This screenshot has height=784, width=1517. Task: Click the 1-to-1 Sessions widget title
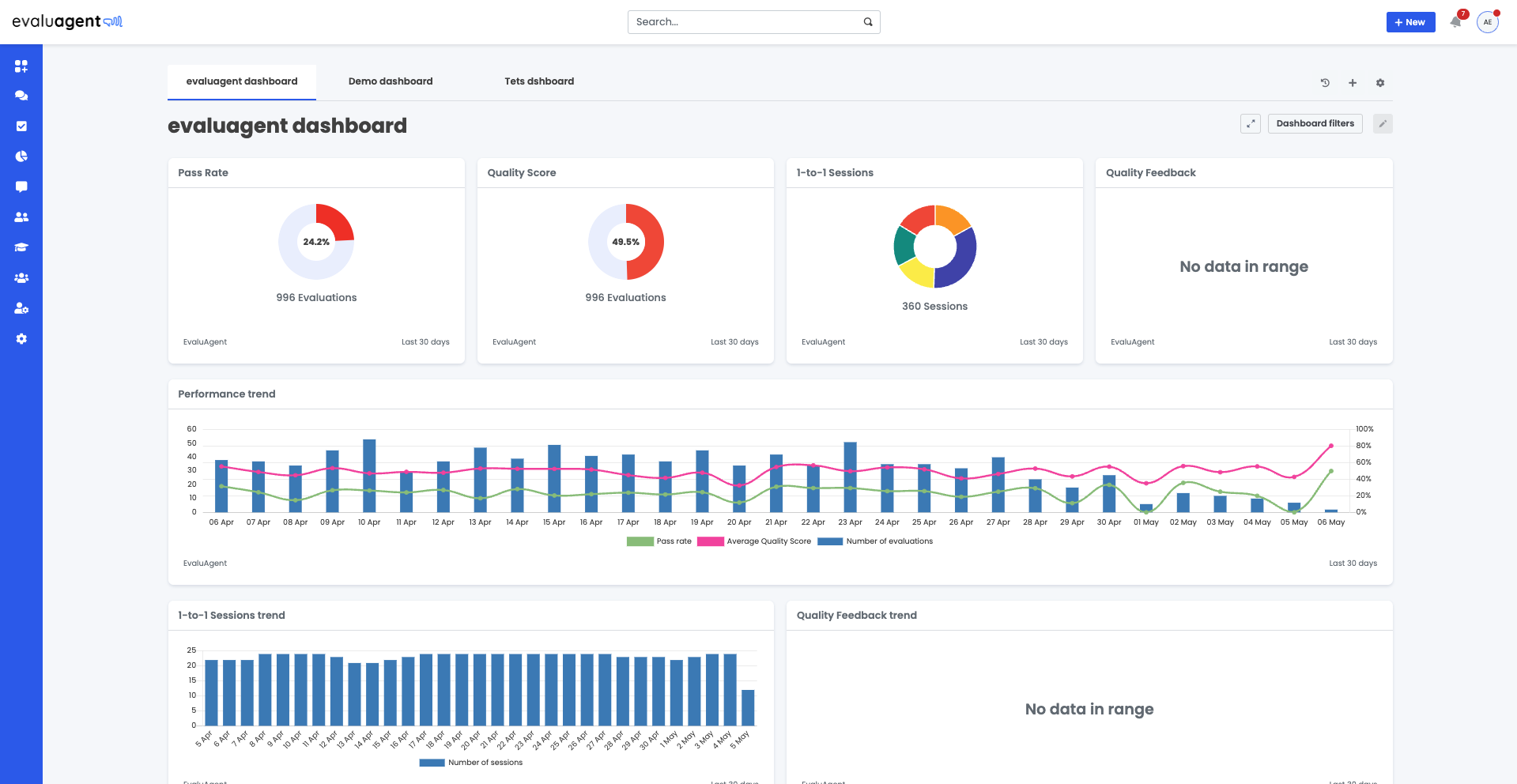[x=835, y=173]
